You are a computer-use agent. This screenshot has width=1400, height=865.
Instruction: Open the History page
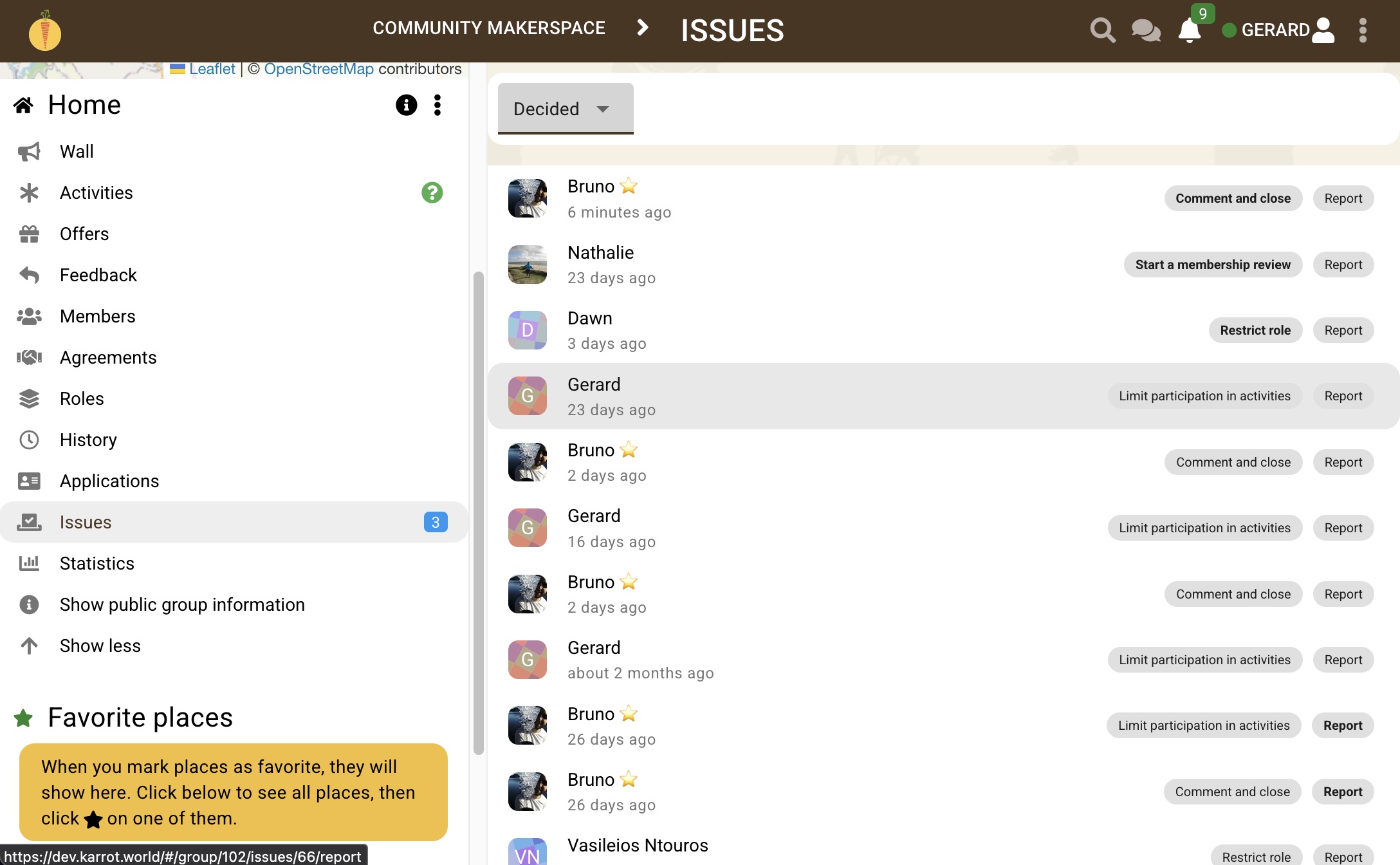(x=88, y=440)
